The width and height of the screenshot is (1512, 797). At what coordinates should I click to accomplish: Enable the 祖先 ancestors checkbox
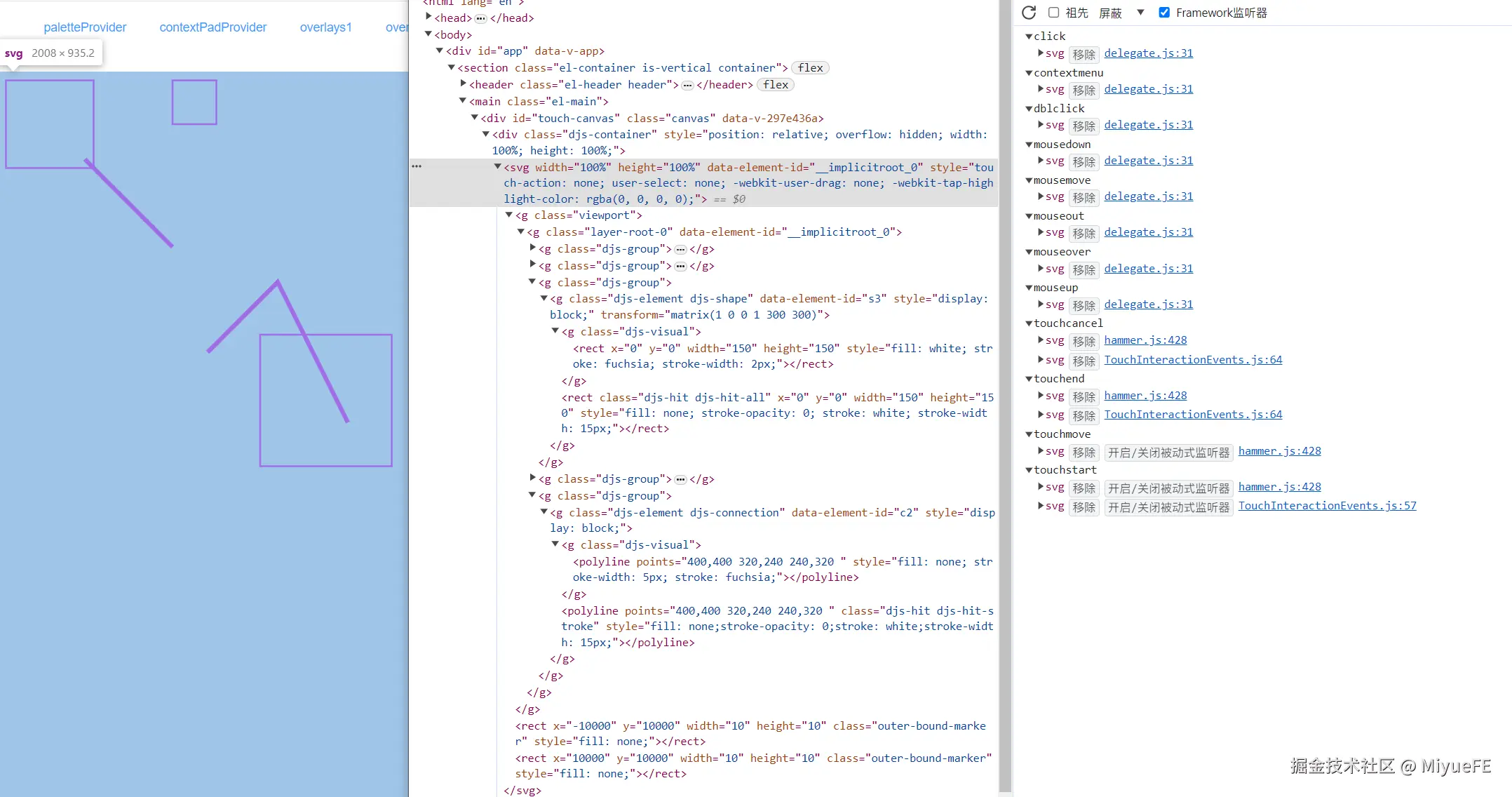(x=1053, y=13)
